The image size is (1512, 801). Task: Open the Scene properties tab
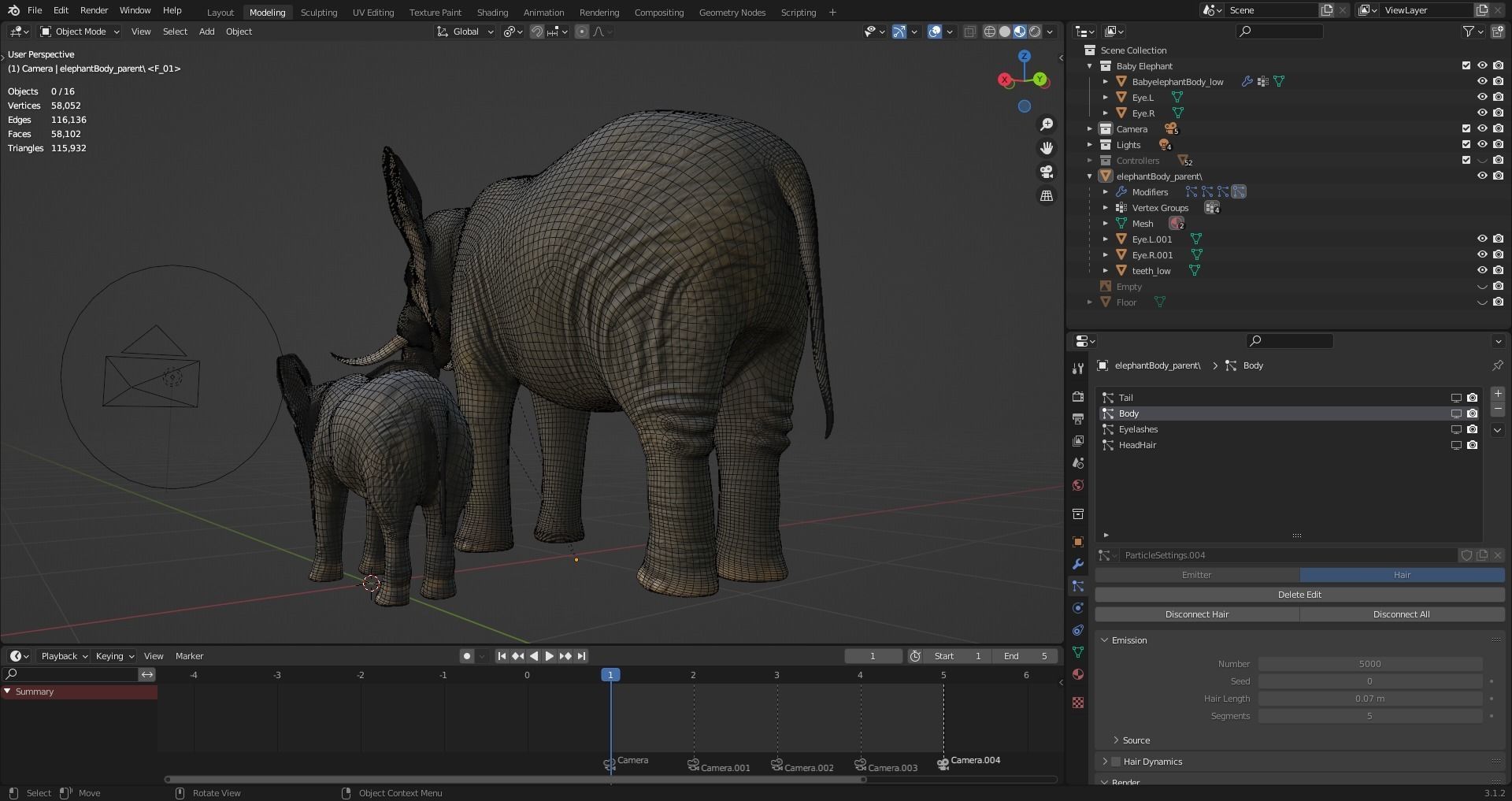click(1078, 462)
